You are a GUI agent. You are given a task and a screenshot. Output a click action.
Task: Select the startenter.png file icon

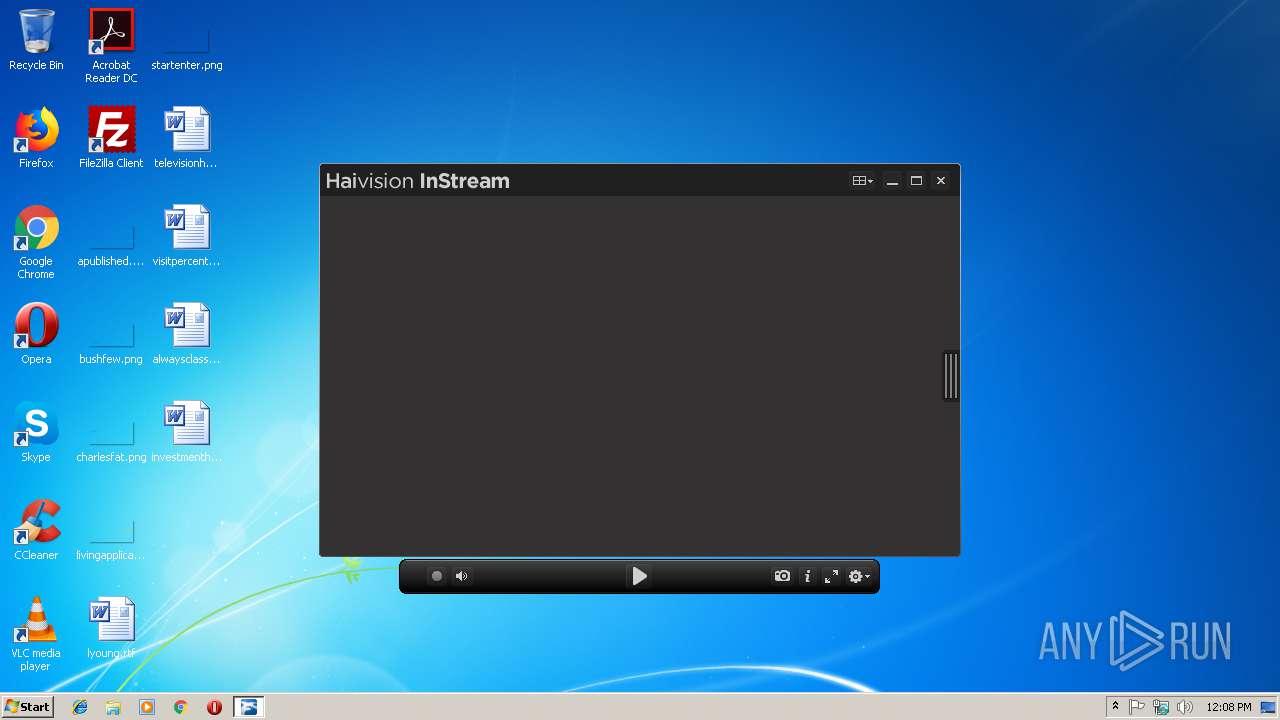click(187, 40)
